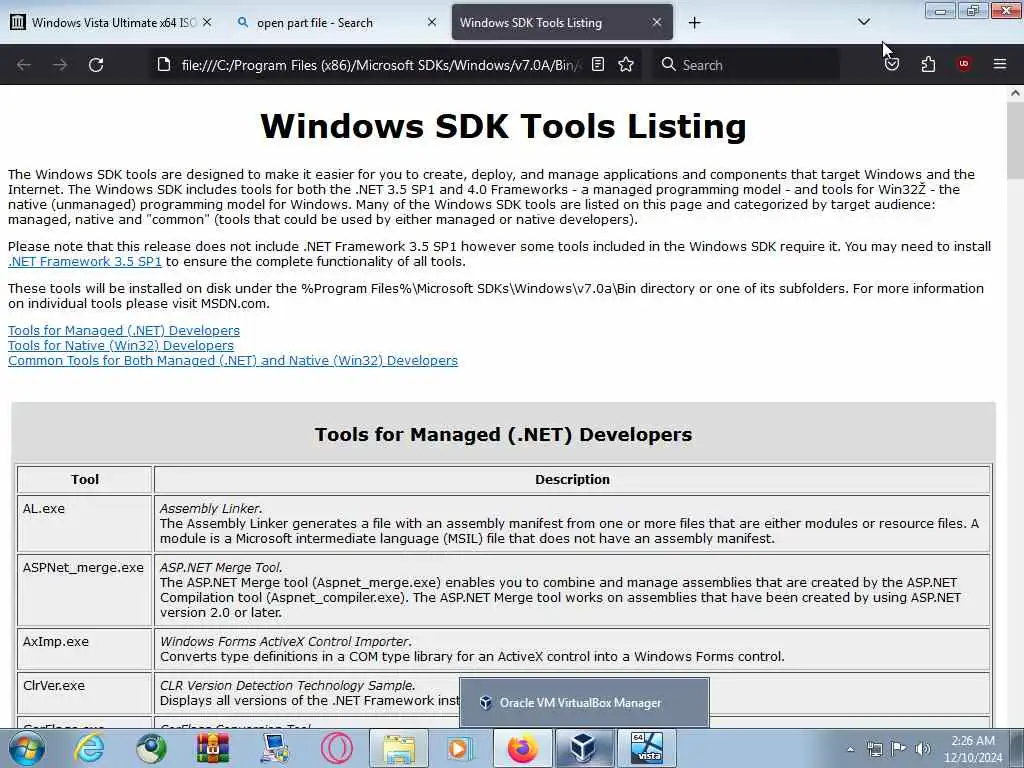Close the open part file Search tab
Screen dimensions: 1024x768
point(432,22)
